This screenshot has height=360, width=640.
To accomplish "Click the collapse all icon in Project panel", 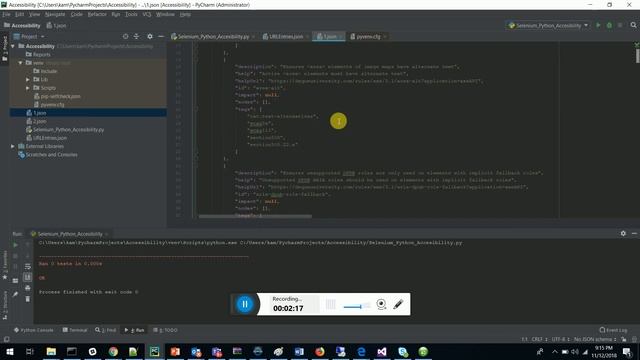I will point(136,36).
